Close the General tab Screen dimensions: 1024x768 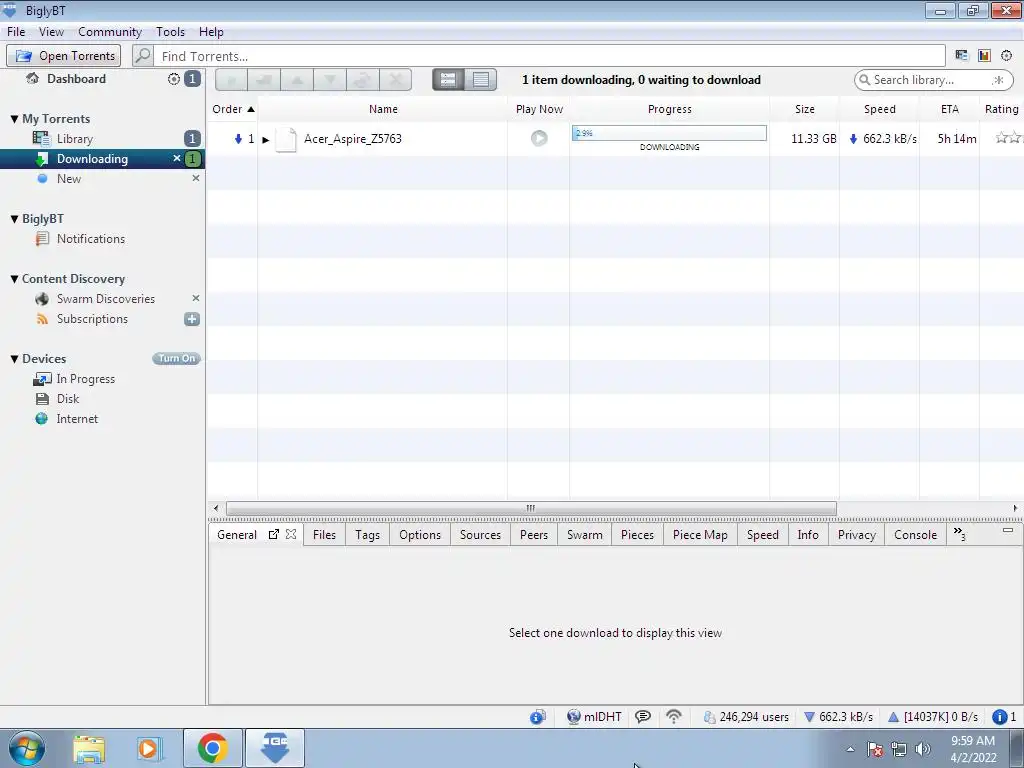(291, 534)
